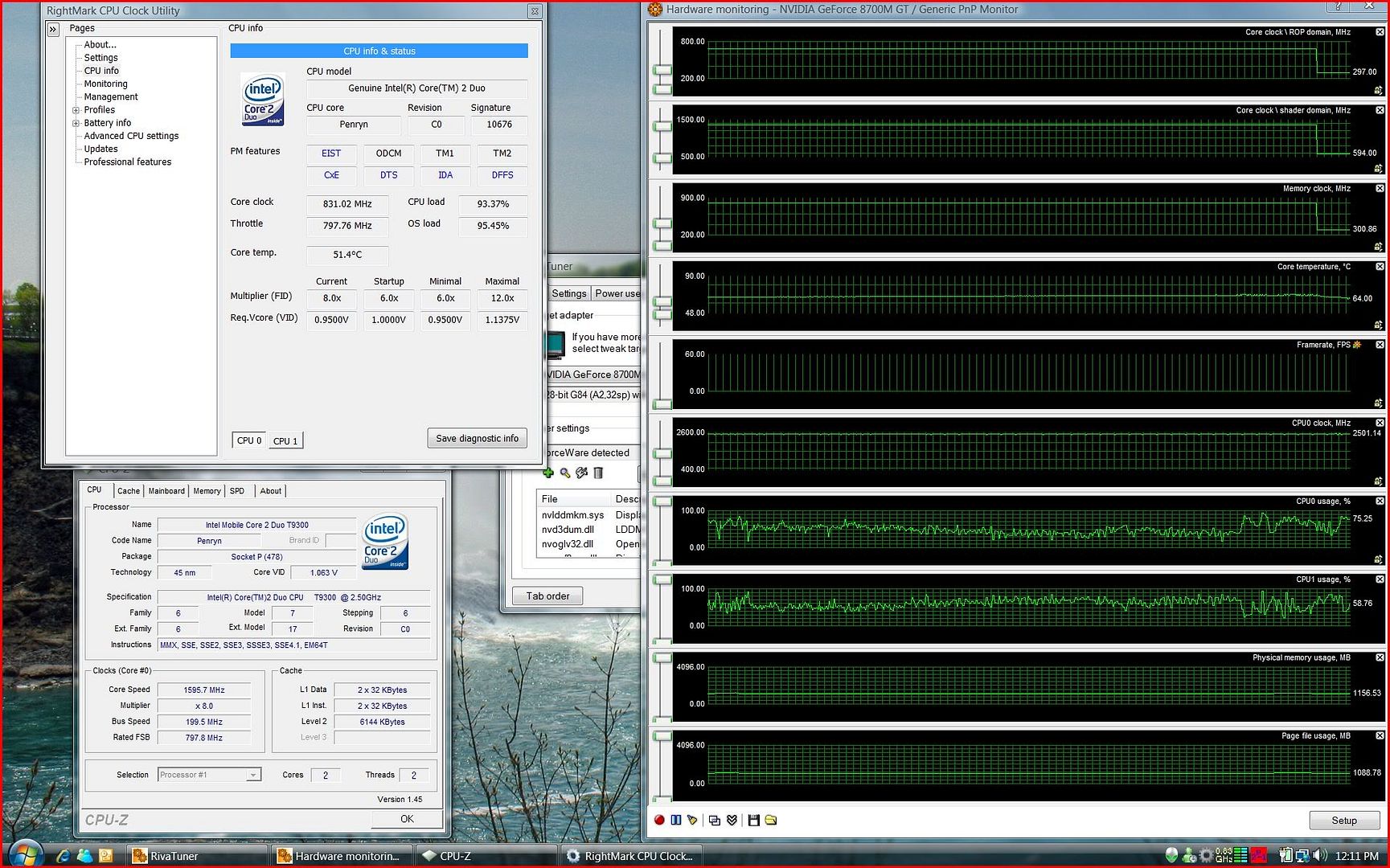Toggle the EIST power management feature
1390x868 pixels.
tap(331, 154)
